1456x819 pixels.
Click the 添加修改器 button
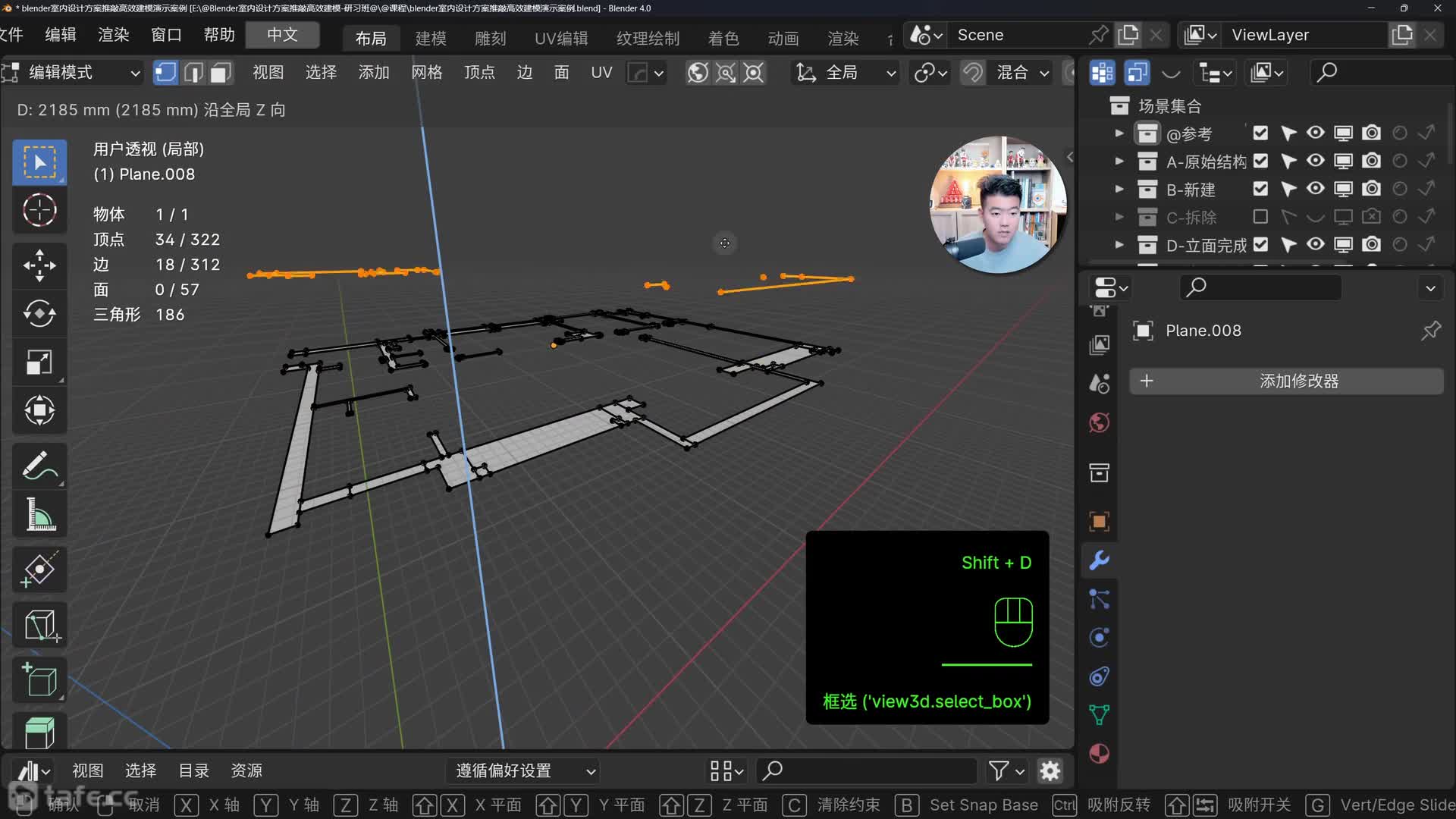pos(1286,381)
